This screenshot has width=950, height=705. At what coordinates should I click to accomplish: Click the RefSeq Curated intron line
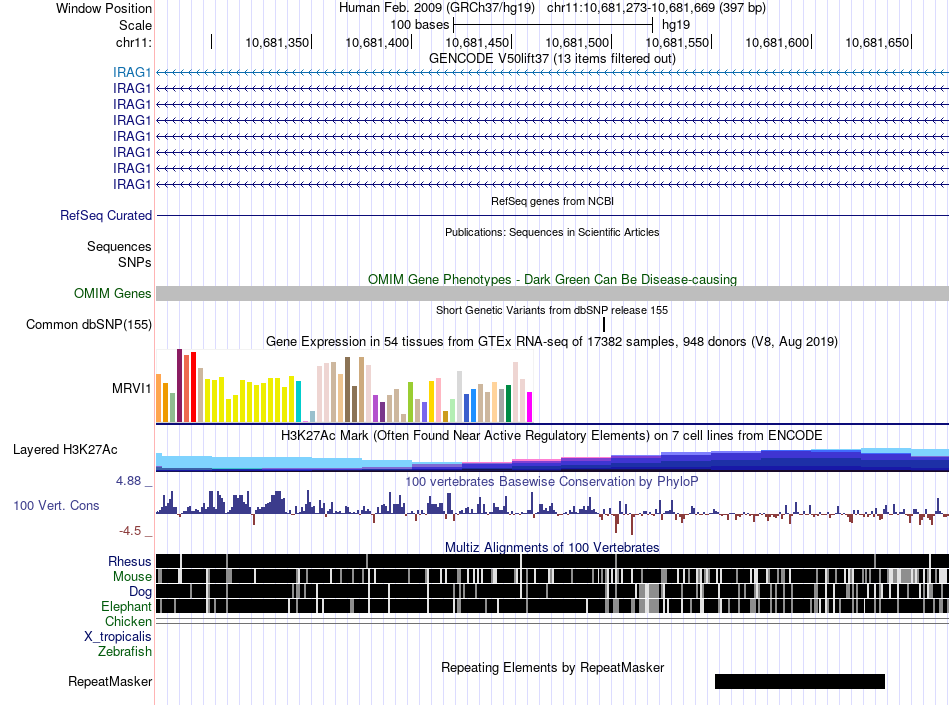click(x=553, y=216)
